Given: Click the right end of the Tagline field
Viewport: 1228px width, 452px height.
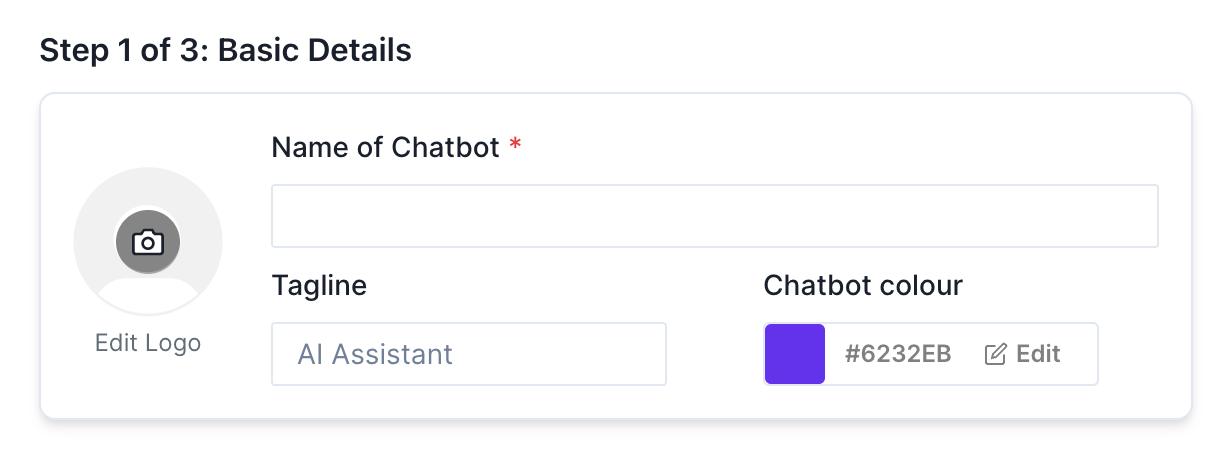Looking at the screenshot, I should pos(640,354).
